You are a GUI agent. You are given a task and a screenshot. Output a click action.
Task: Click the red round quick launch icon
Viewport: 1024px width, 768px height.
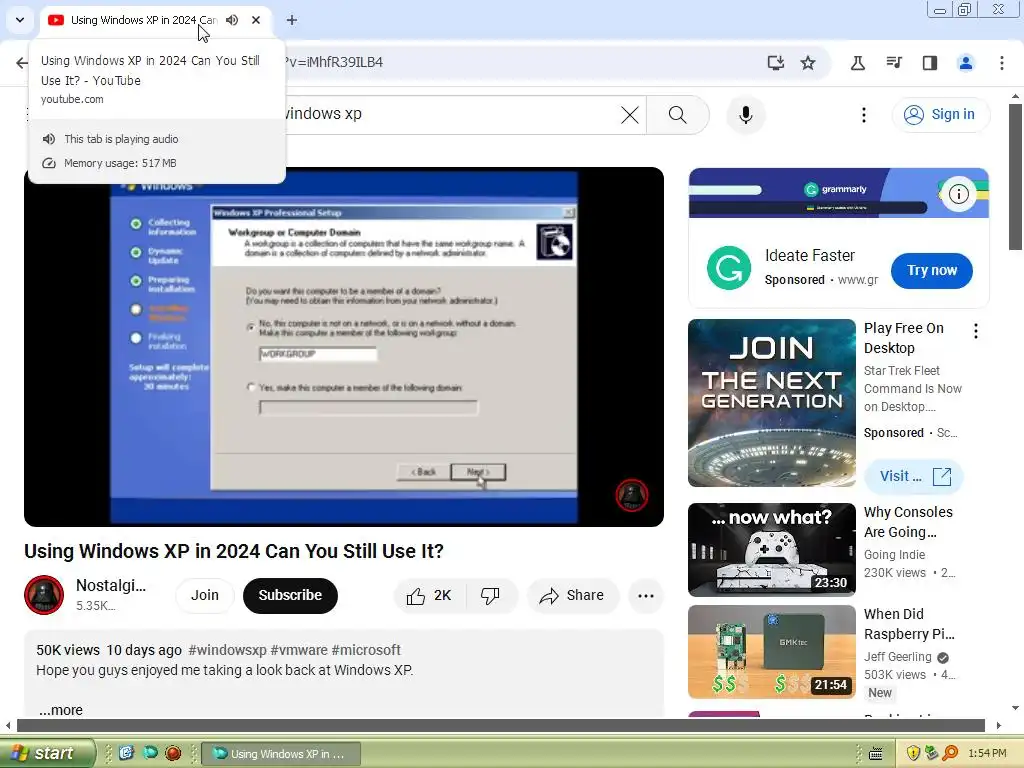(173, 753)
